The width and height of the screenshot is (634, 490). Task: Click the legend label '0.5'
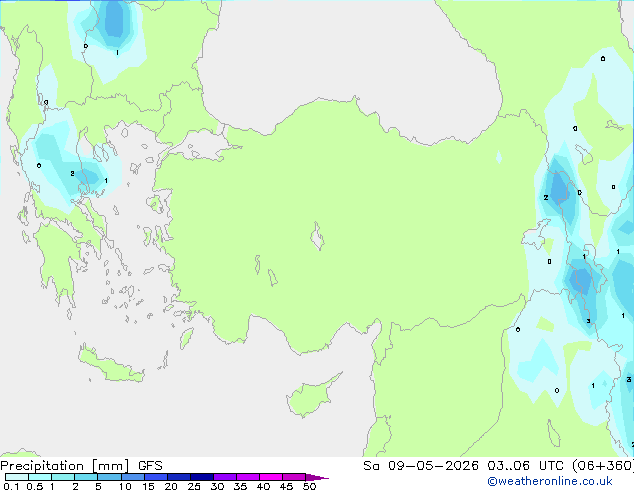pos(34,486)
